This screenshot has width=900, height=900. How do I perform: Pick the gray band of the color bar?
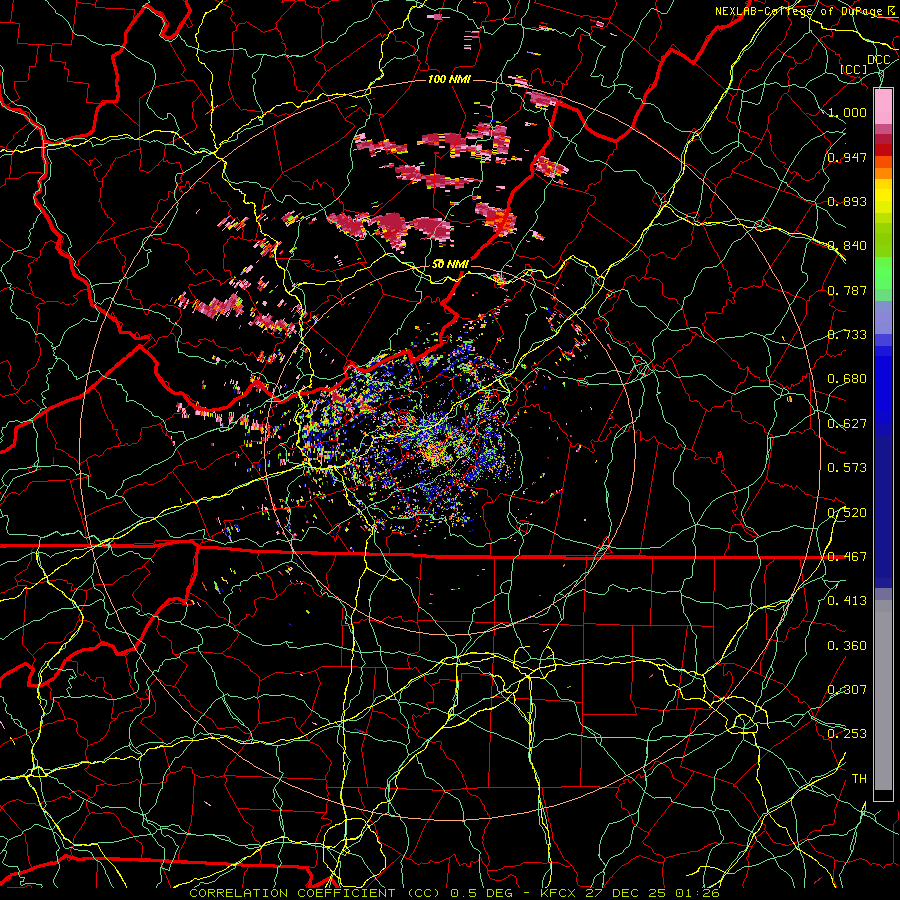883,695
